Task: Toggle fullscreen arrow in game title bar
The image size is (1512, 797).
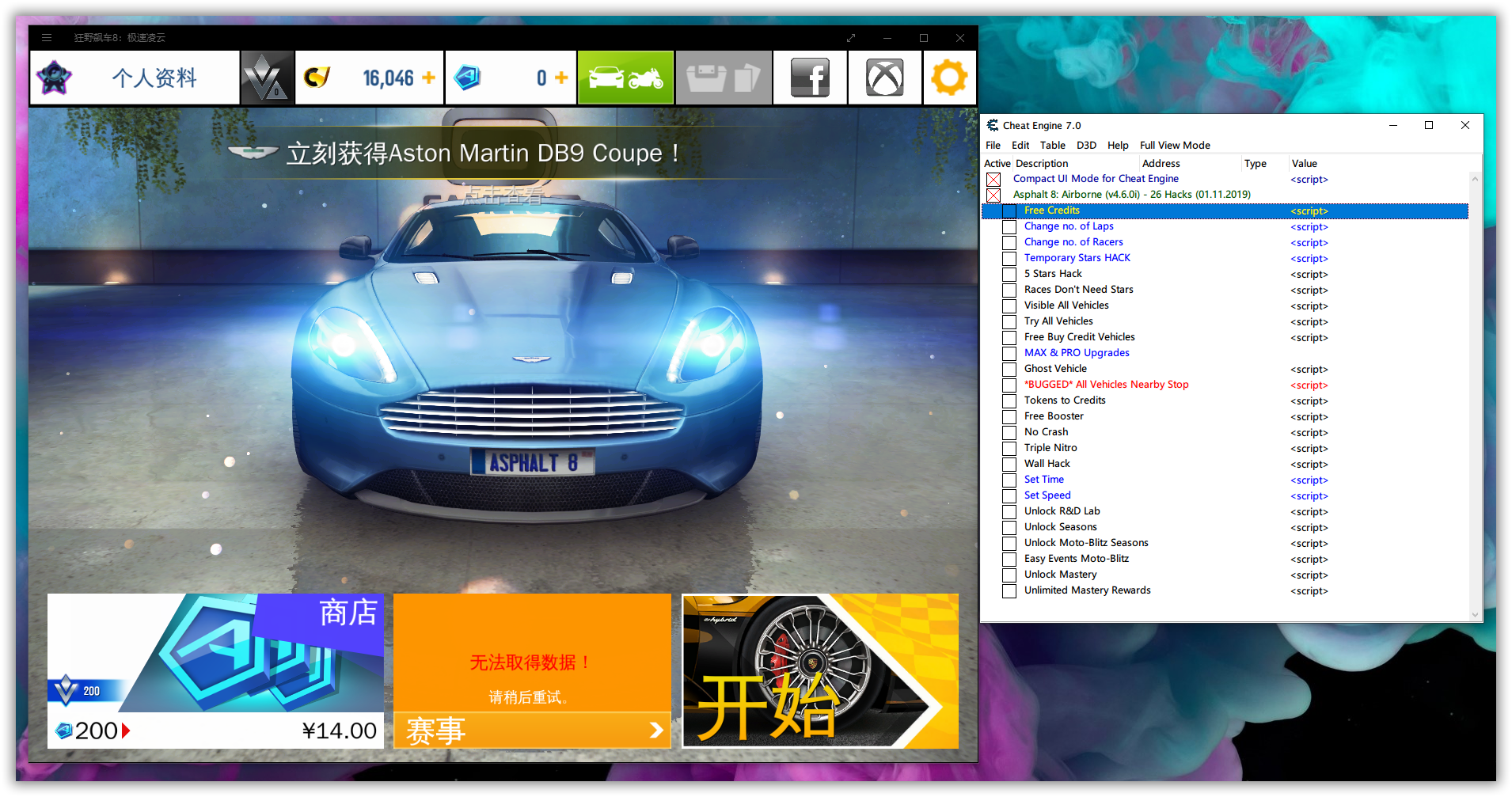Action: click(x=851, y=38)
